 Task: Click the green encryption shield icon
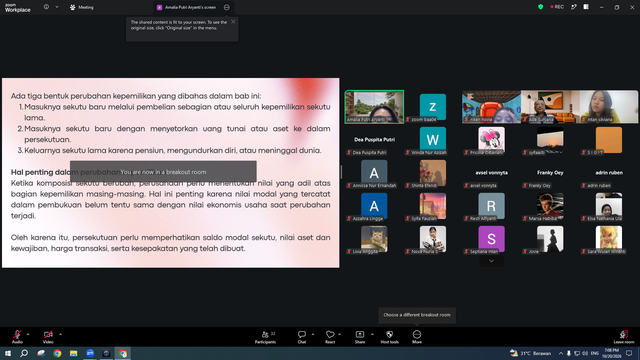coord(540,7)
